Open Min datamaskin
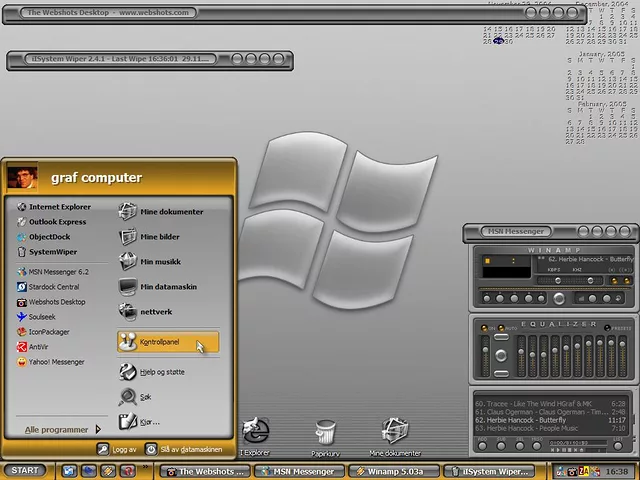 158,287
